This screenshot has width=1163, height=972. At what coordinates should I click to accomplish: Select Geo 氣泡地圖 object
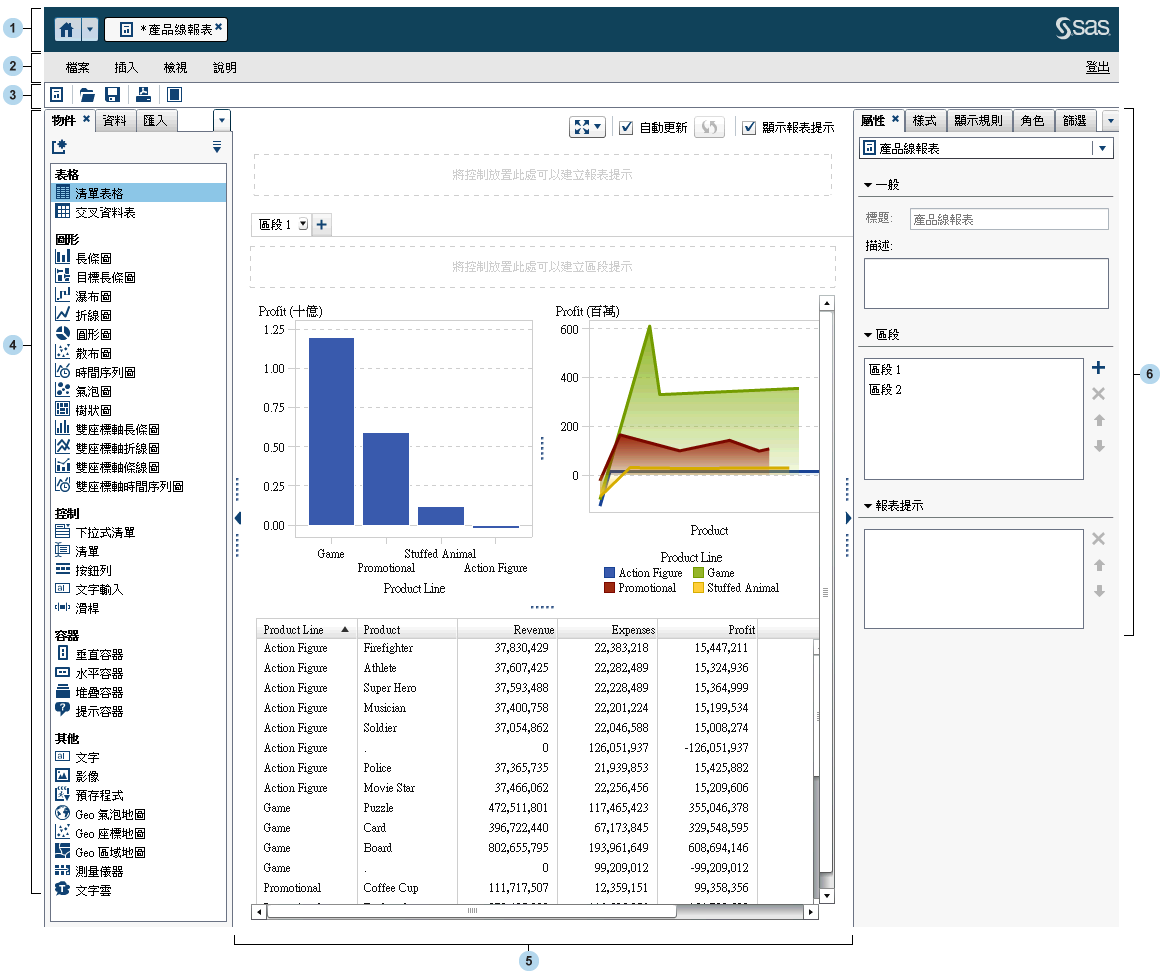(x=110, y=814)
